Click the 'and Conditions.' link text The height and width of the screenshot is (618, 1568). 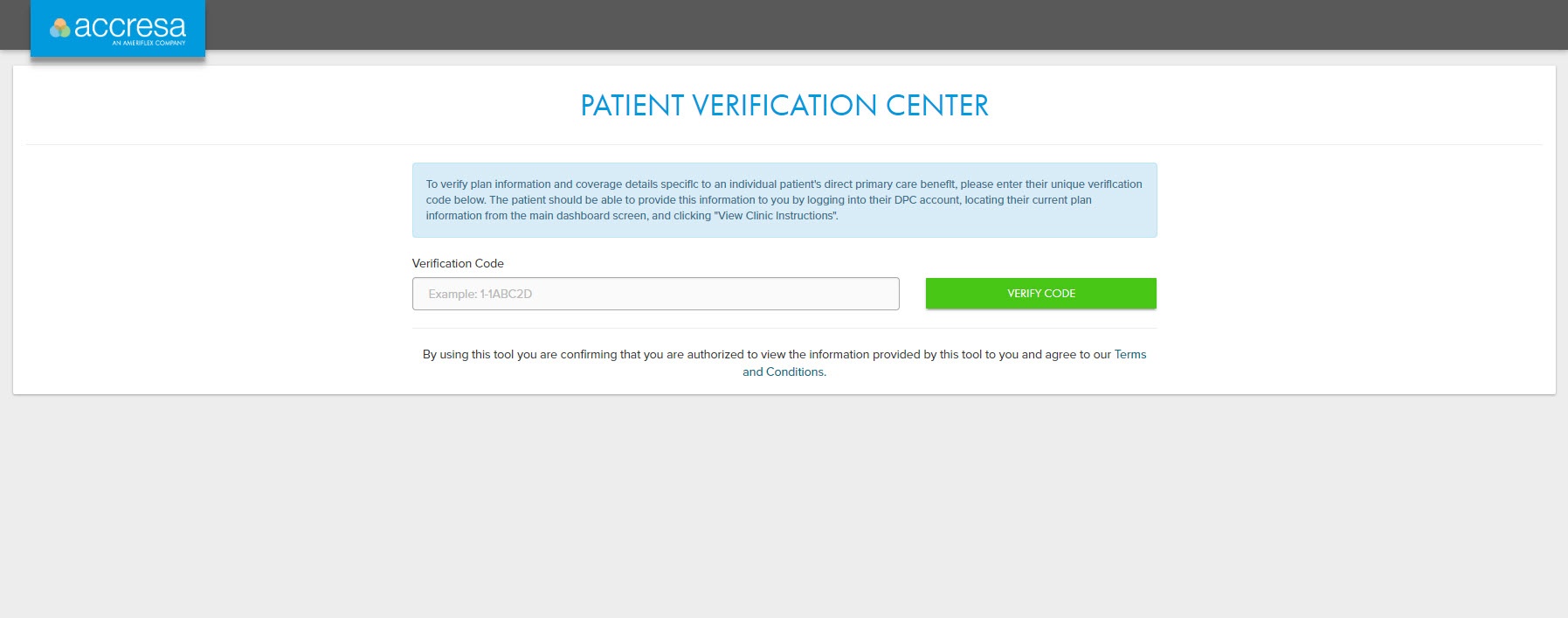point(784,372)
